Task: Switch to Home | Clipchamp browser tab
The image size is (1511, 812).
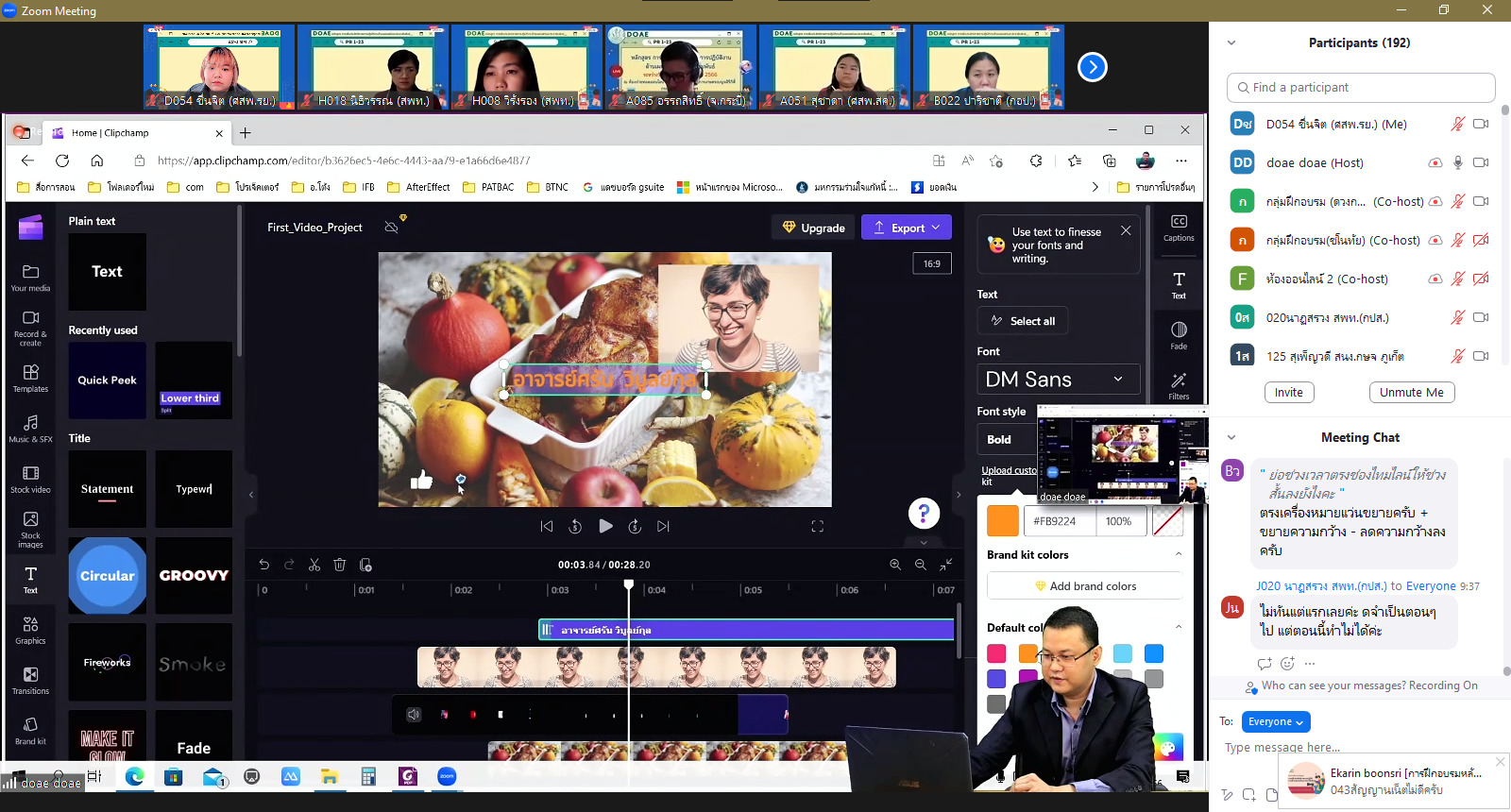Action: (138, 133)
